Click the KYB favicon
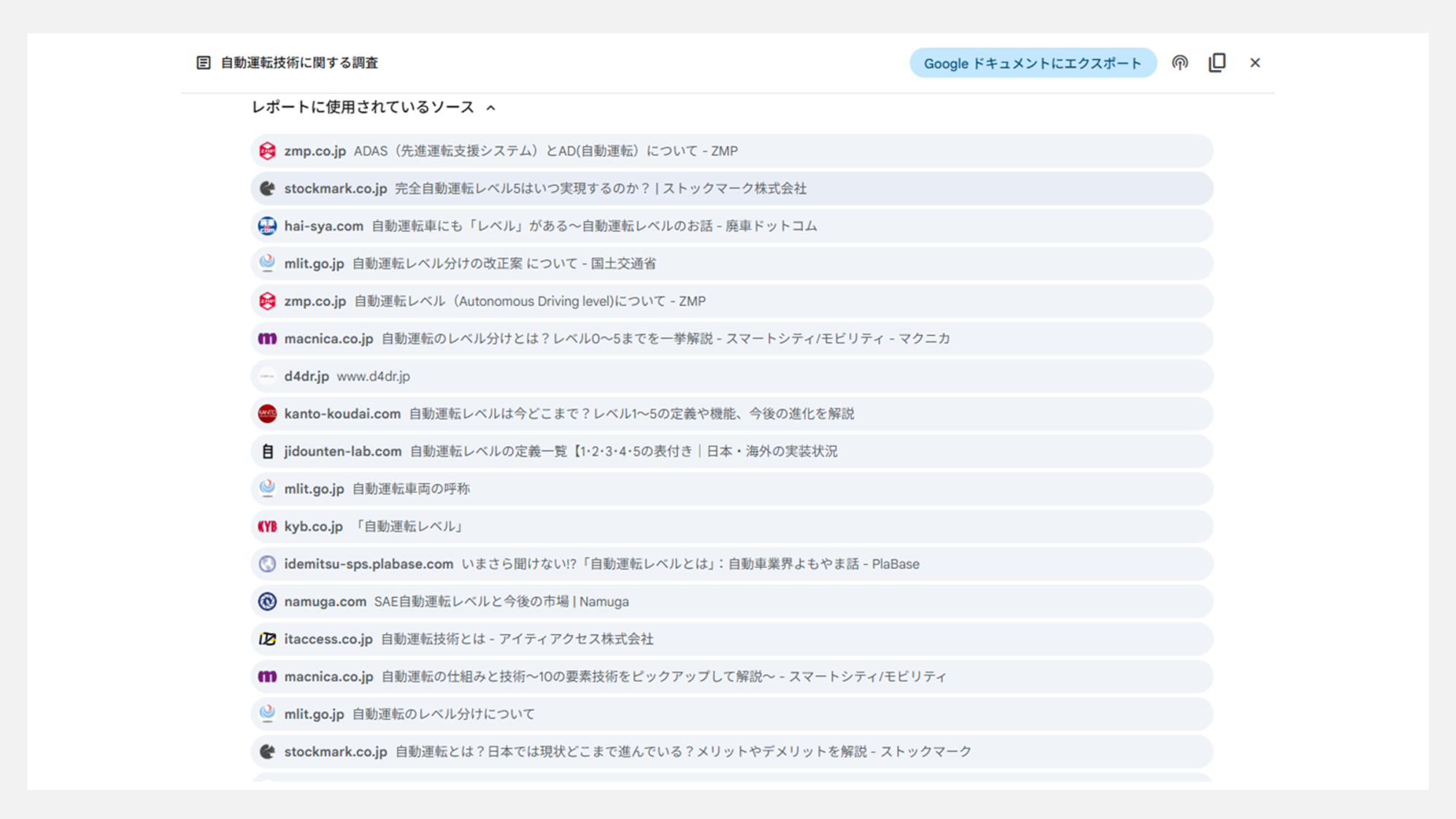 click(267, 526)
